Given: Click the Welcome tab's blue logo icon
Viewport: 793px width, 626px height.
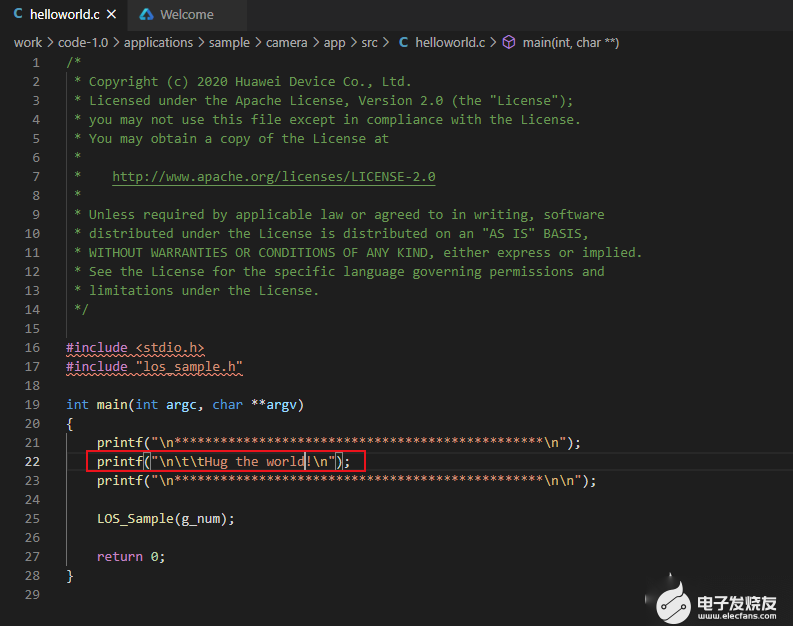Looking at the screenshot, I should 147,14.
